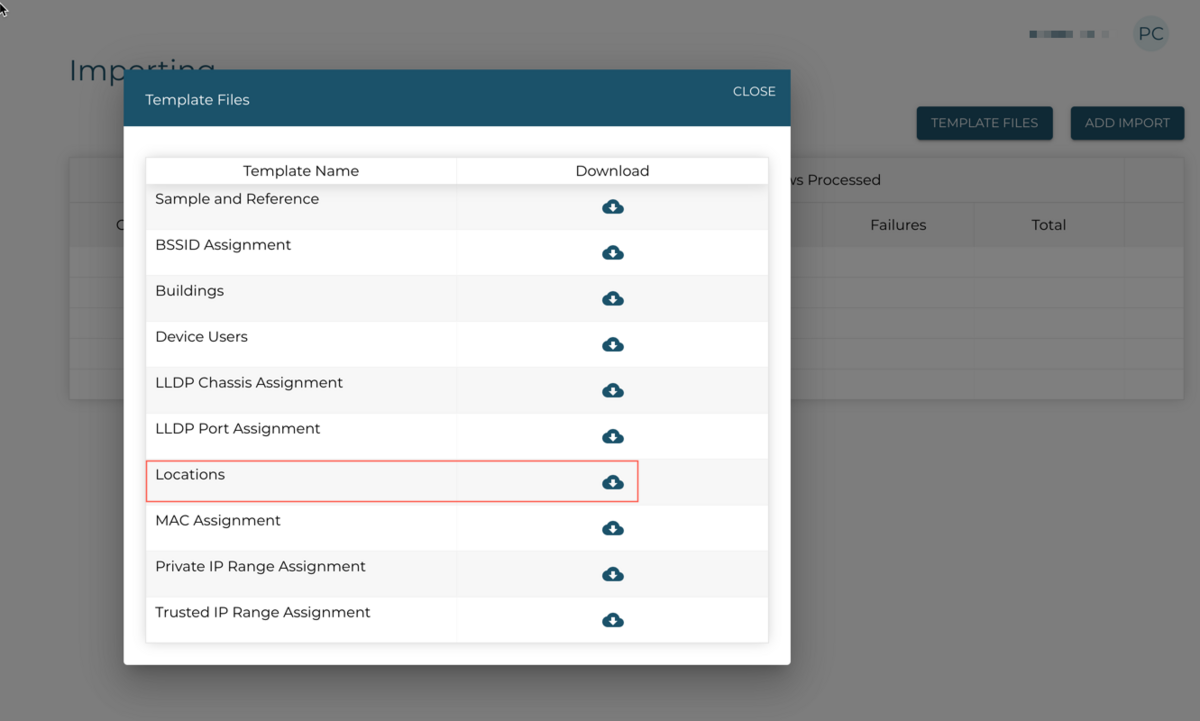Click the Sample and Reference row label
The height and width of the screenshot is (721, 1200).
237,199
